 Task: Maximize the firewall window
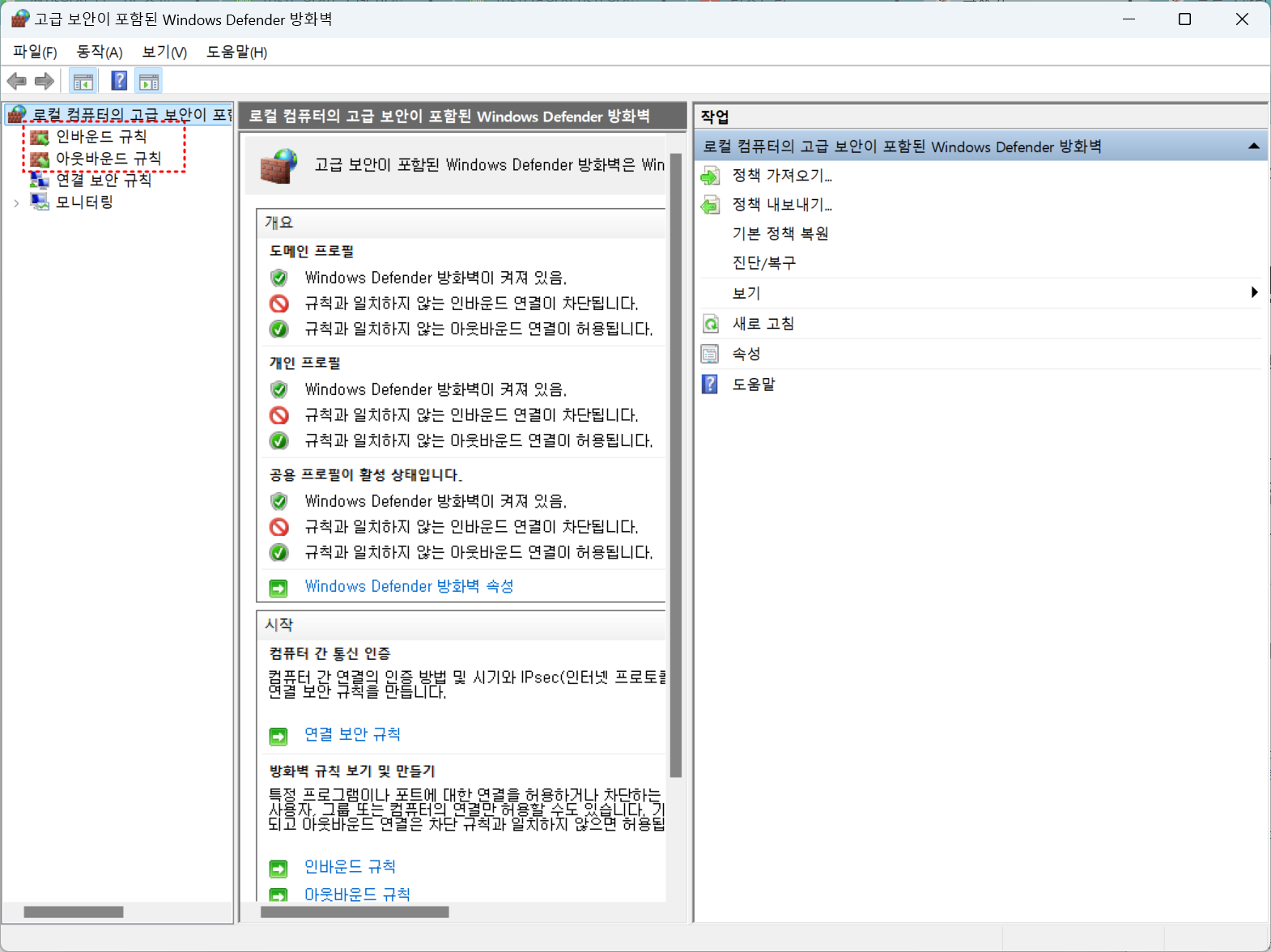tap(1184, 19)
